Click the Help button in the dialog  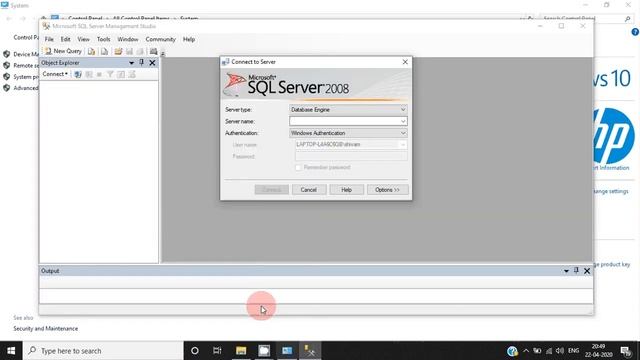click(x=346, y=190)
